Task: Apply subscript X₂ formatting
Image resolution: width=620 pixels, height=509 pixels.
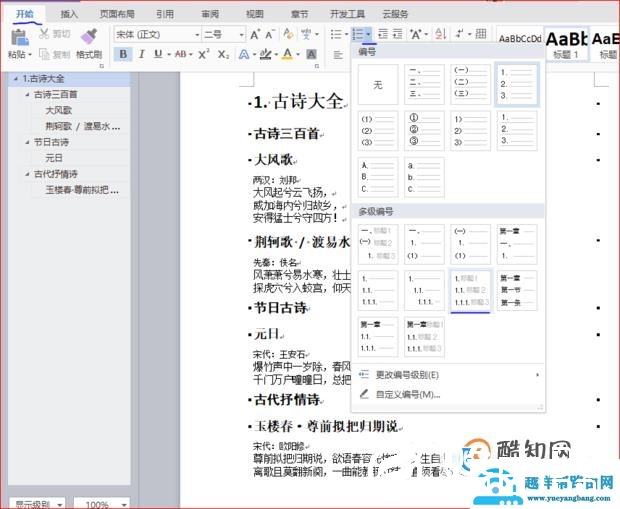Action: (223, 55)
